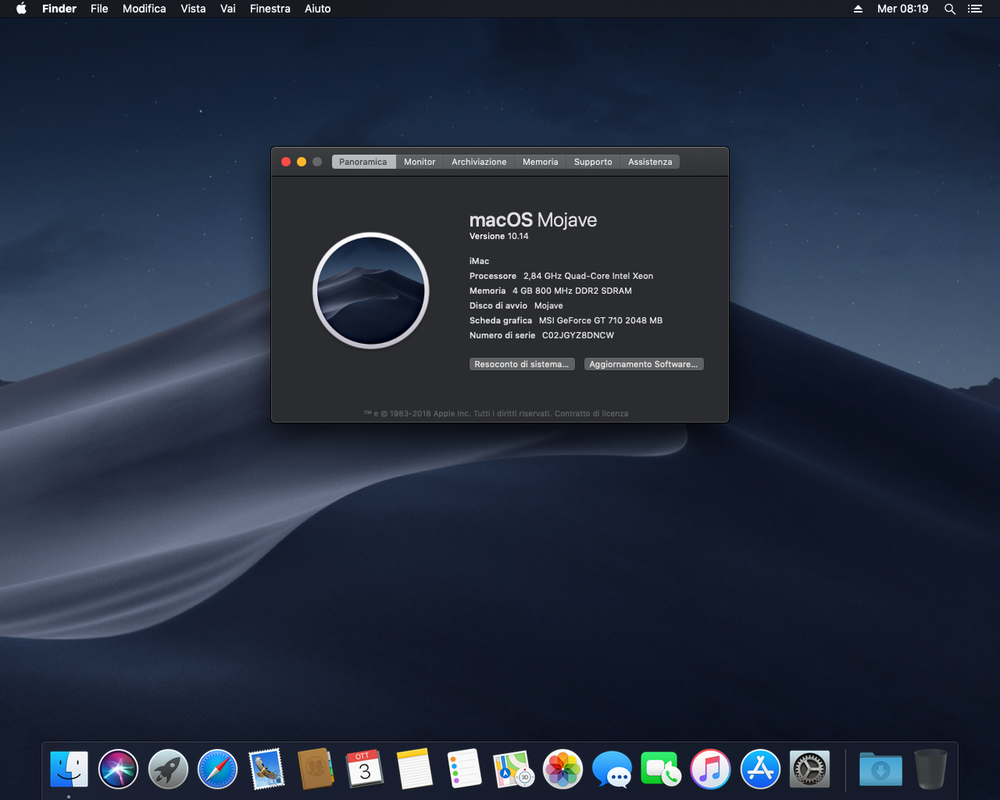Launch Siri from the Dock
The width and height of the screenshot is (1000, 800).
[118, 769]
